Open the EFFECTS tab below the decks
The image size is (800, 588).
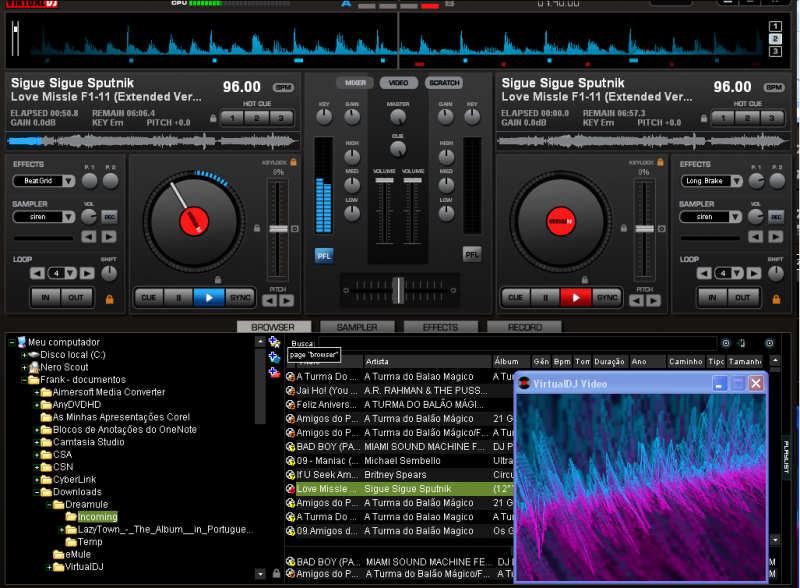pyautogui.click(x=441, y=327)
